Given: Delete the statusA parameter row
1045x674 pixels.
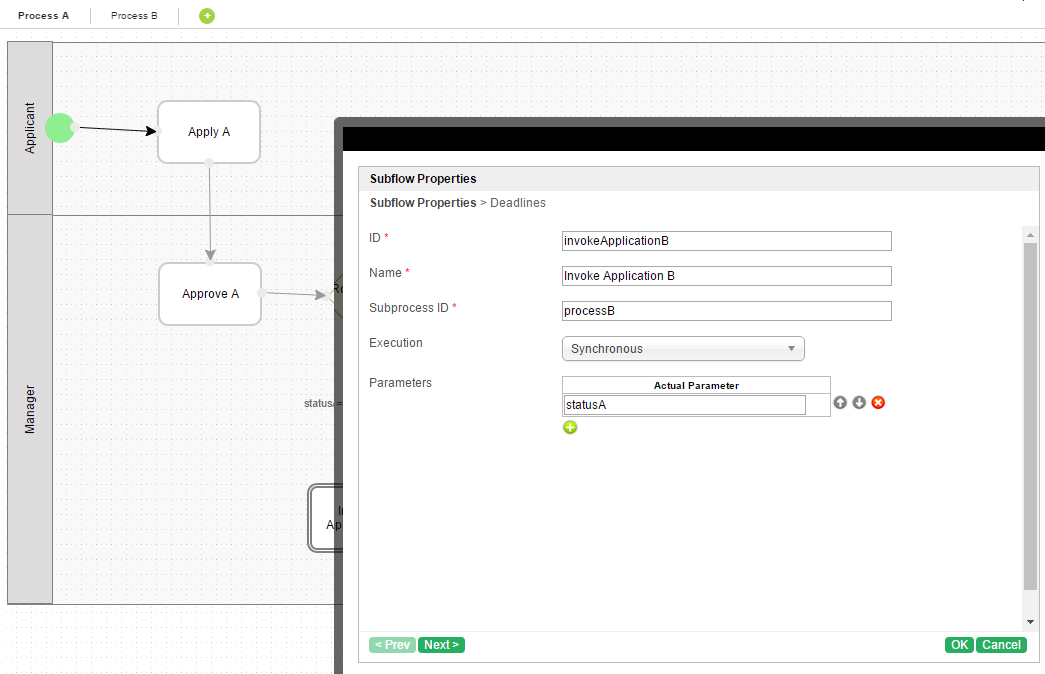Looking at the screenshot, I should tap(878, 403).
